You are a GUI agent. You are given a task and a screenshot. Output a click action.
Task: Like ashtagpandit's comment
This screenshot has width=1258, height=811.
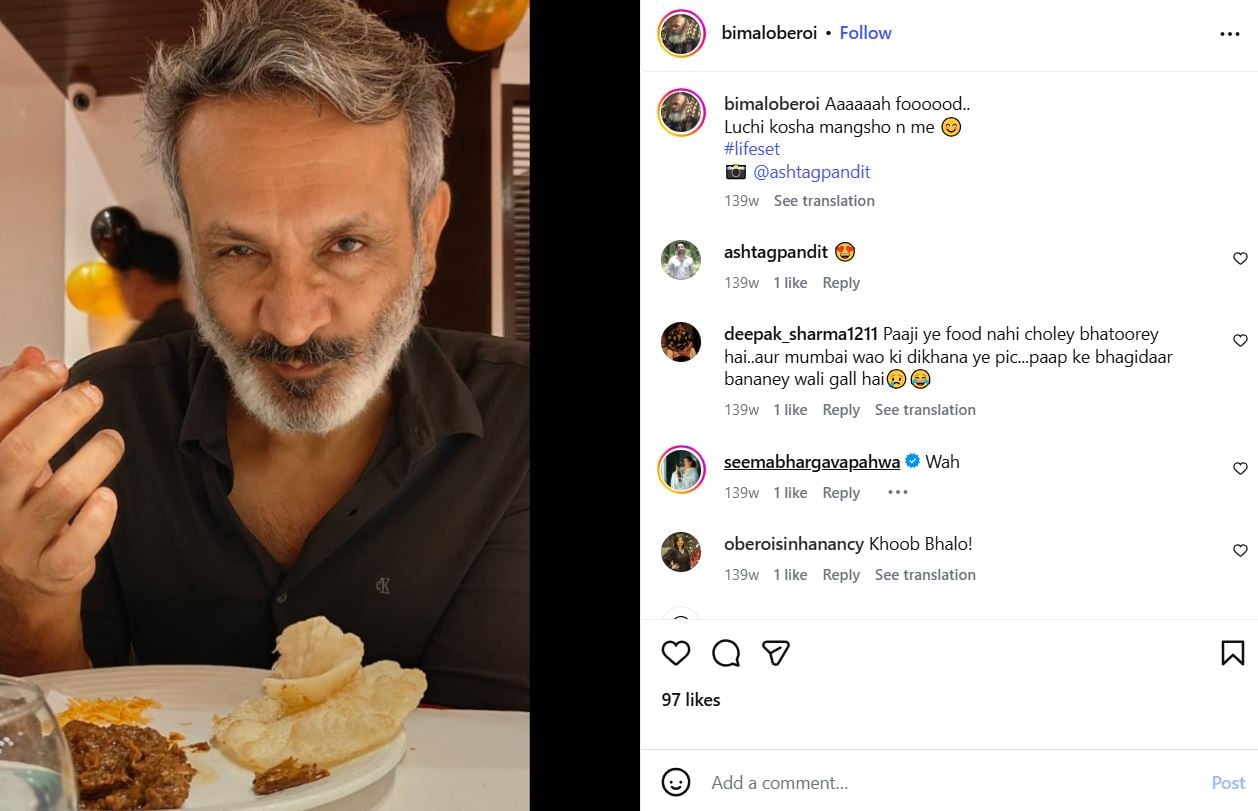tap(1240, 259)
